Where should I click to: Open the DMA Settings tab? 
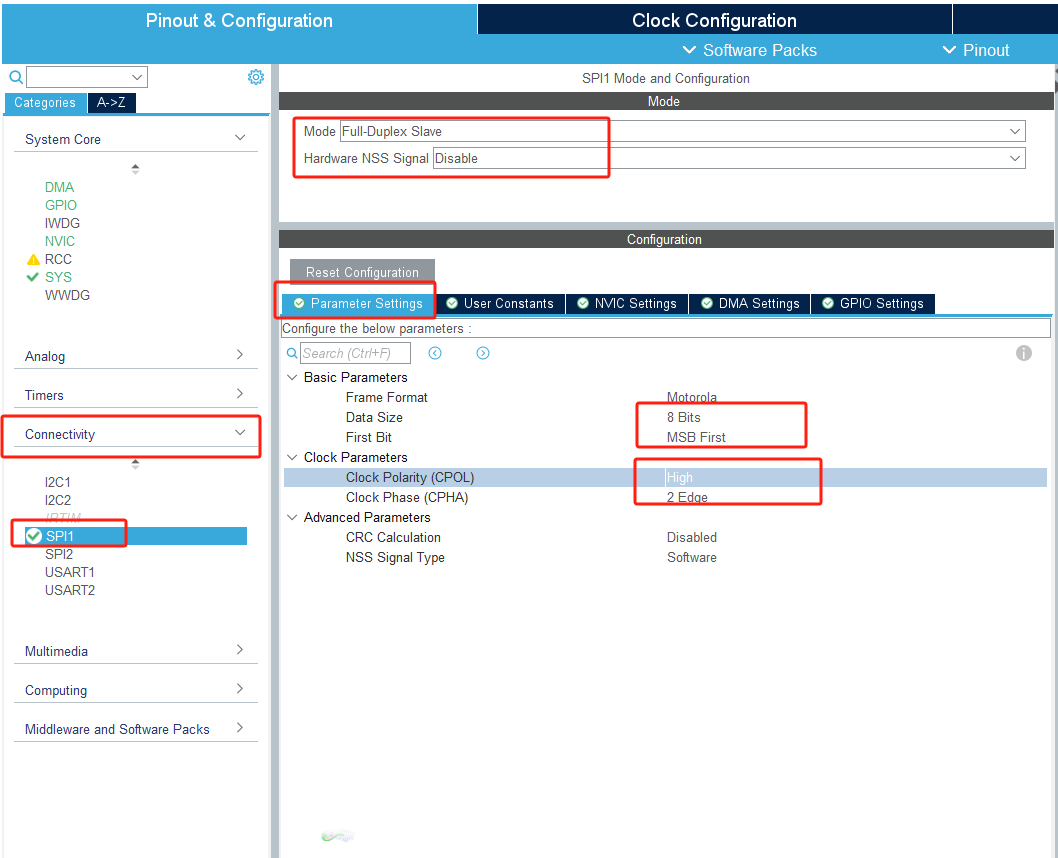point(750,304)
